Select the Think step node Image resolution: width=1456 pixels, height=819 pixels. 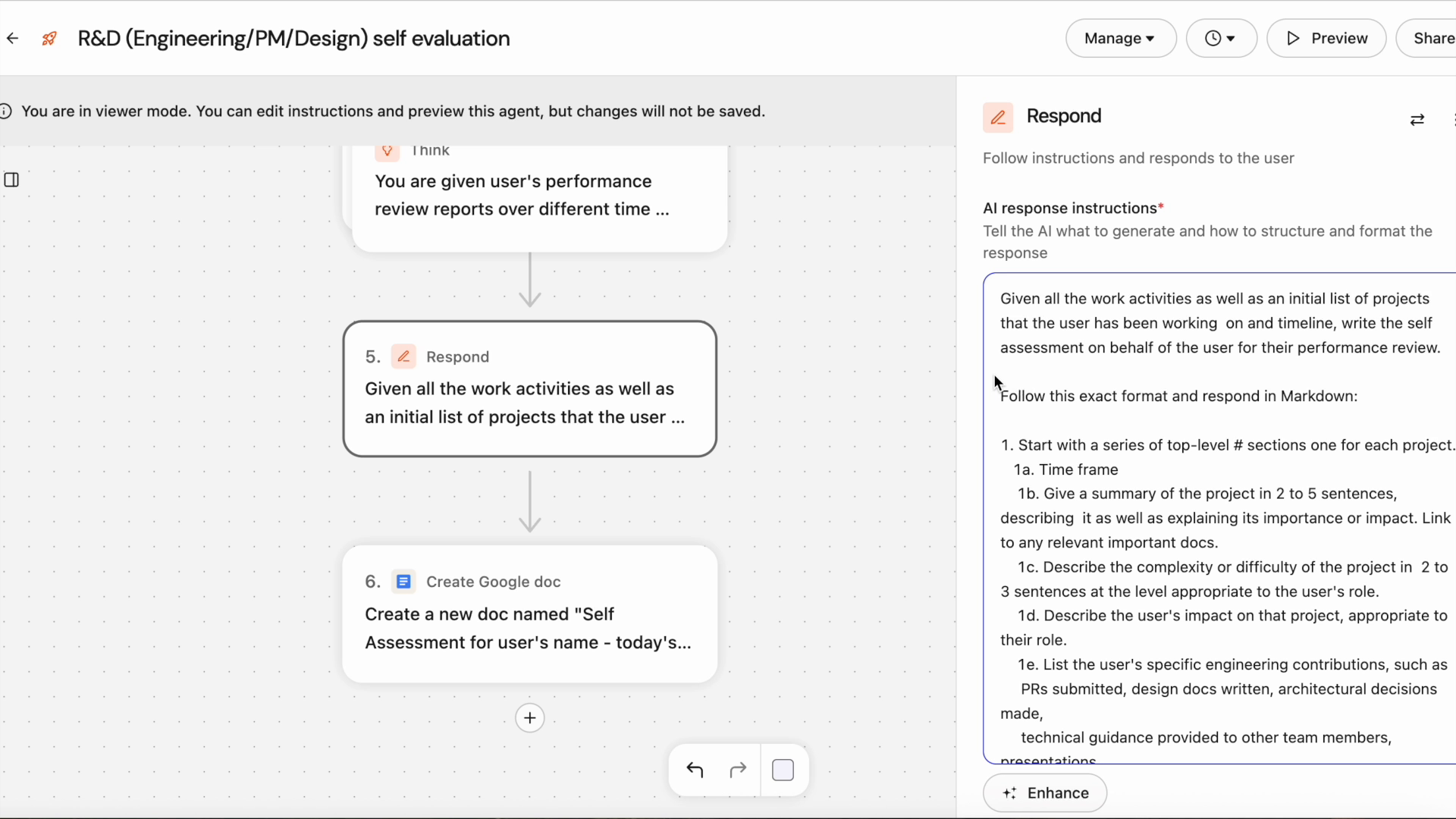[x=538, y=197]
